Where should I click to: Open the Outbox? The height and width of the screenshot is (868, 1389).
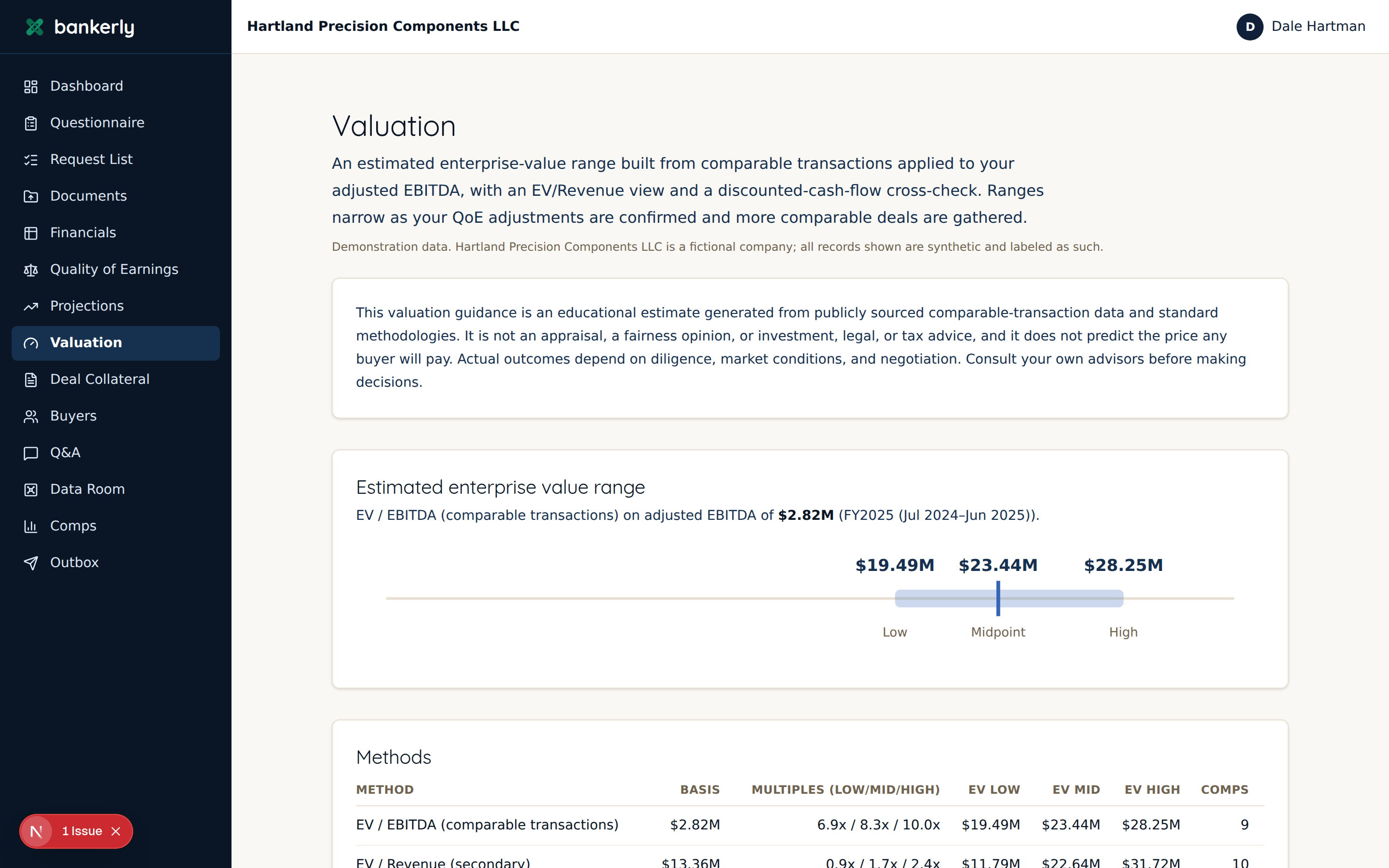115,563
